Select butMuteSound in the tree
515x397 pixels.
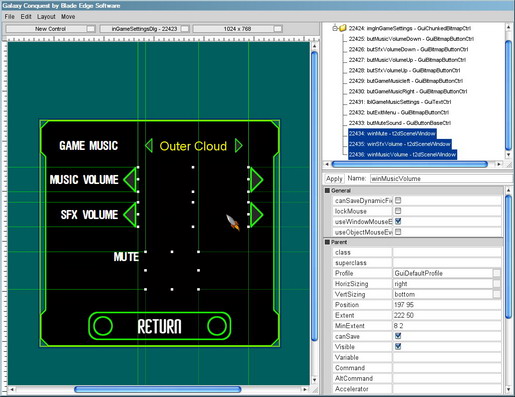click(400, 123)
